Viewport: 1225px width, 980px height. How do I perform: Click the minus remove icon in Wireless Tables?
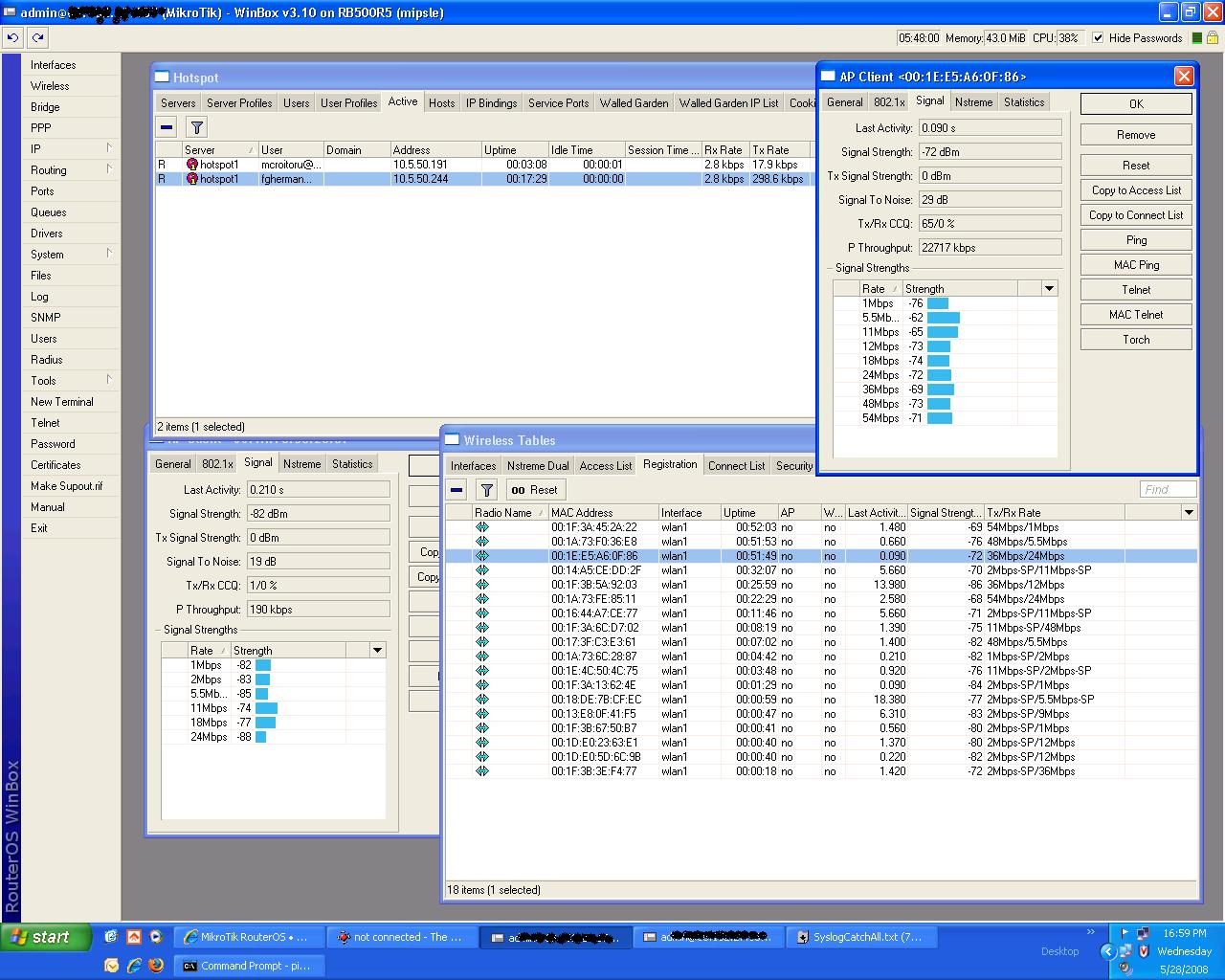[457, 490]
